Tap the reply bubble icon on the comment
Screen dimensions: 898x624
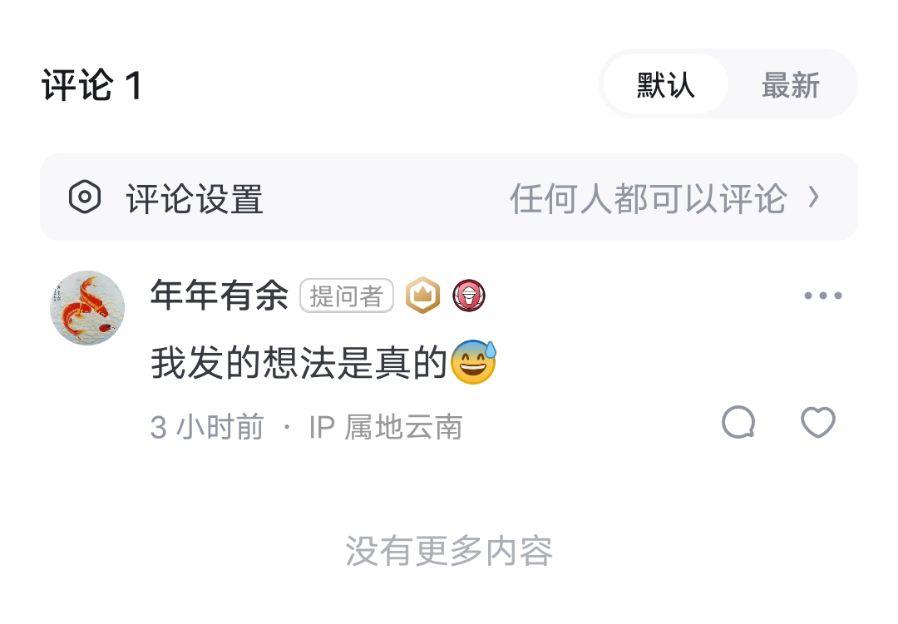click(x=739, y=422)
